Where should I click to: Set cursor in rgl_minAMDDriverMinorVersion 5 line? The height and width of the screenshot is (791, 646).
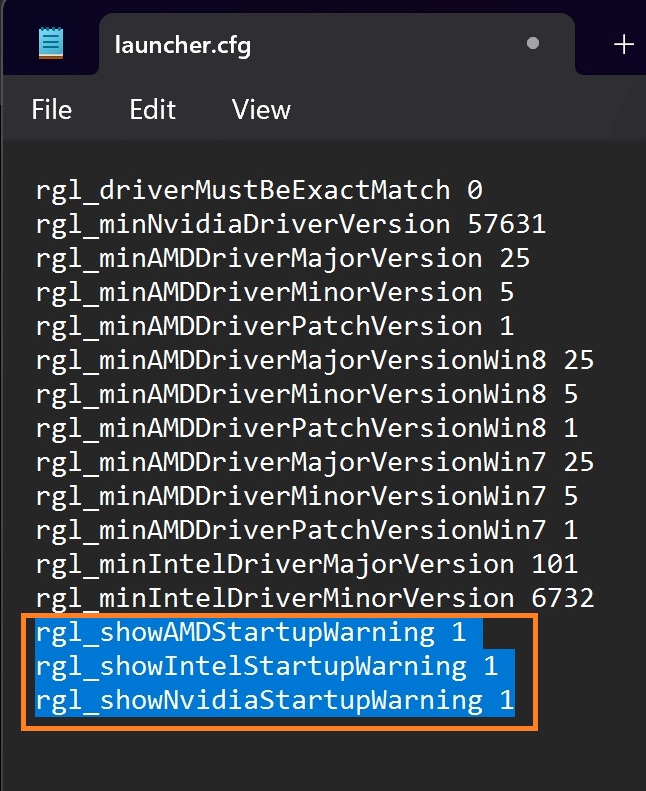pos(274,292)
